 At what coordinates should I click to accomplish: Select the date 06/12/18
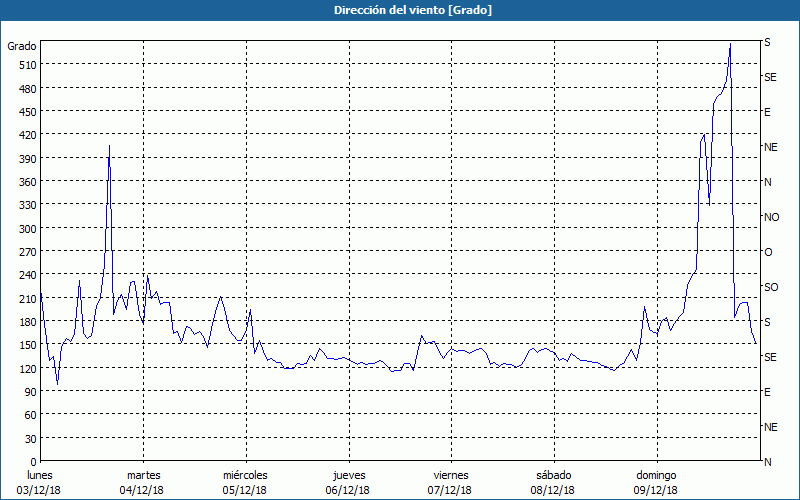click(x=347, y=490)
